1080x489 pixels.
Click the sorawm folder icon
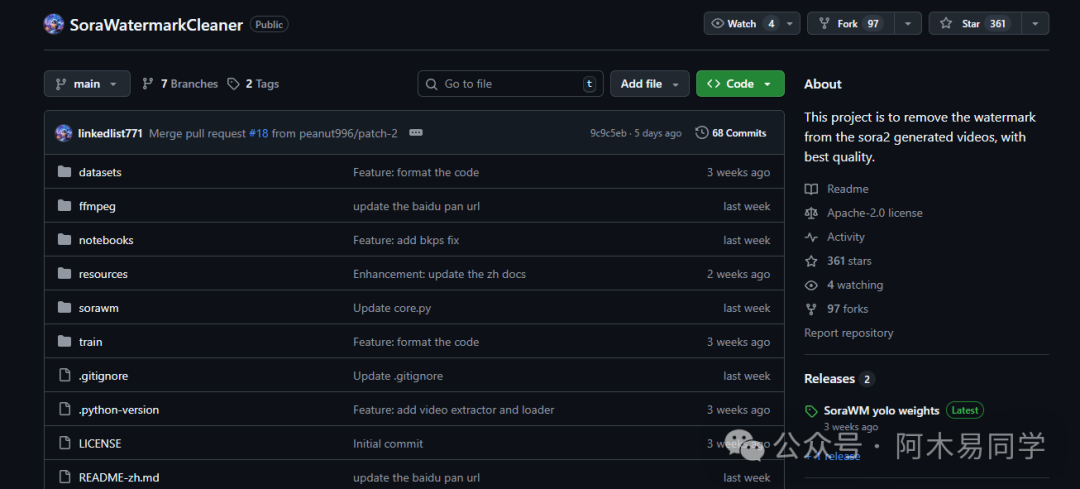(65, 308)
